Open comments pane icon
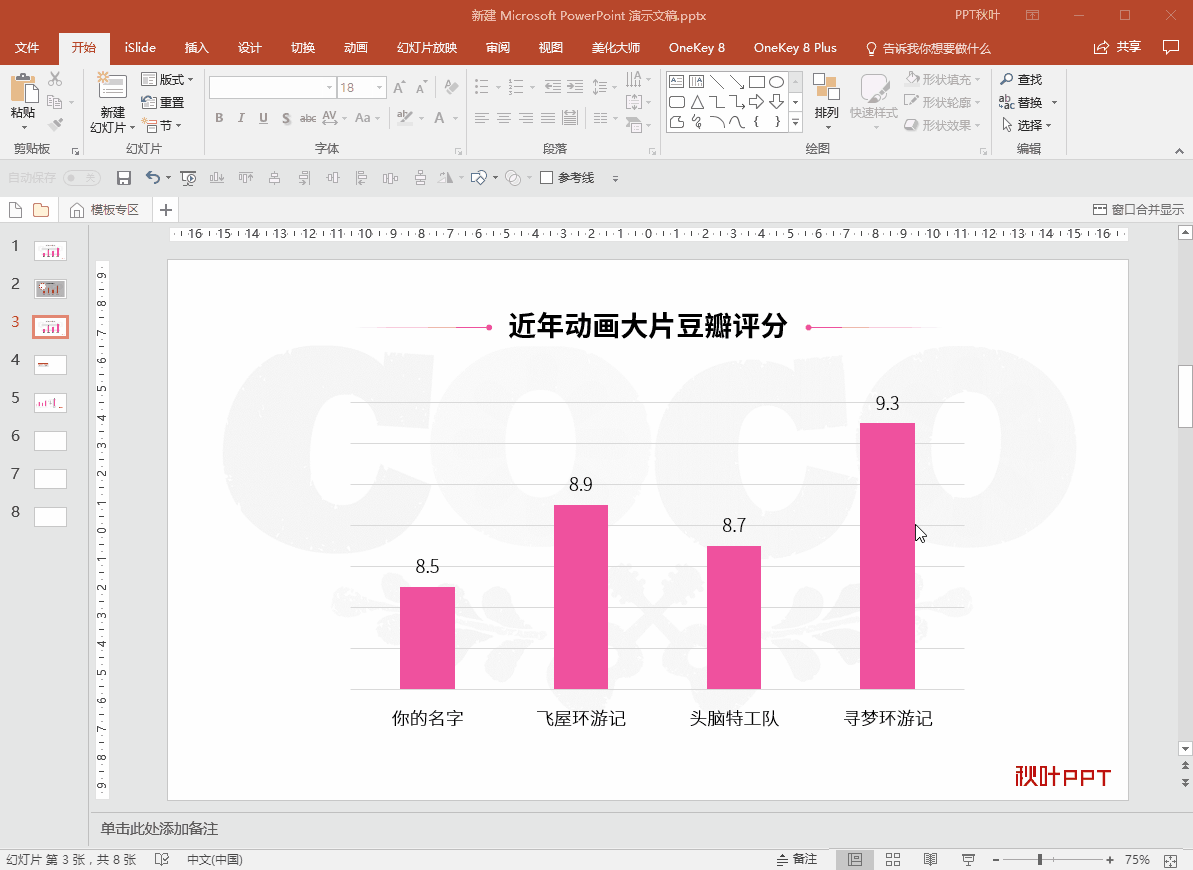 1171,47
